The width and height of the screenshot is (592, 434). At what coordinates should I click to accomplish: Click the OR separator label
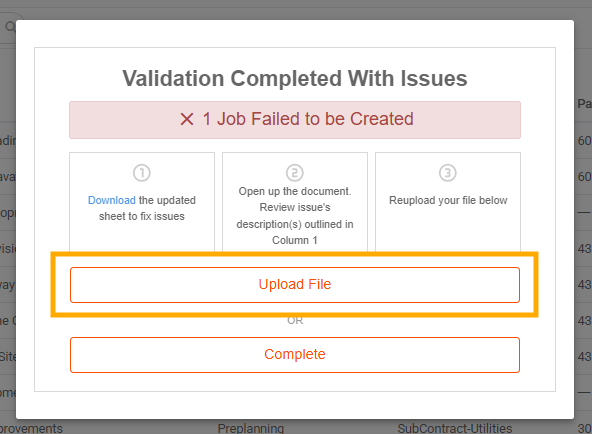point(295,321)
